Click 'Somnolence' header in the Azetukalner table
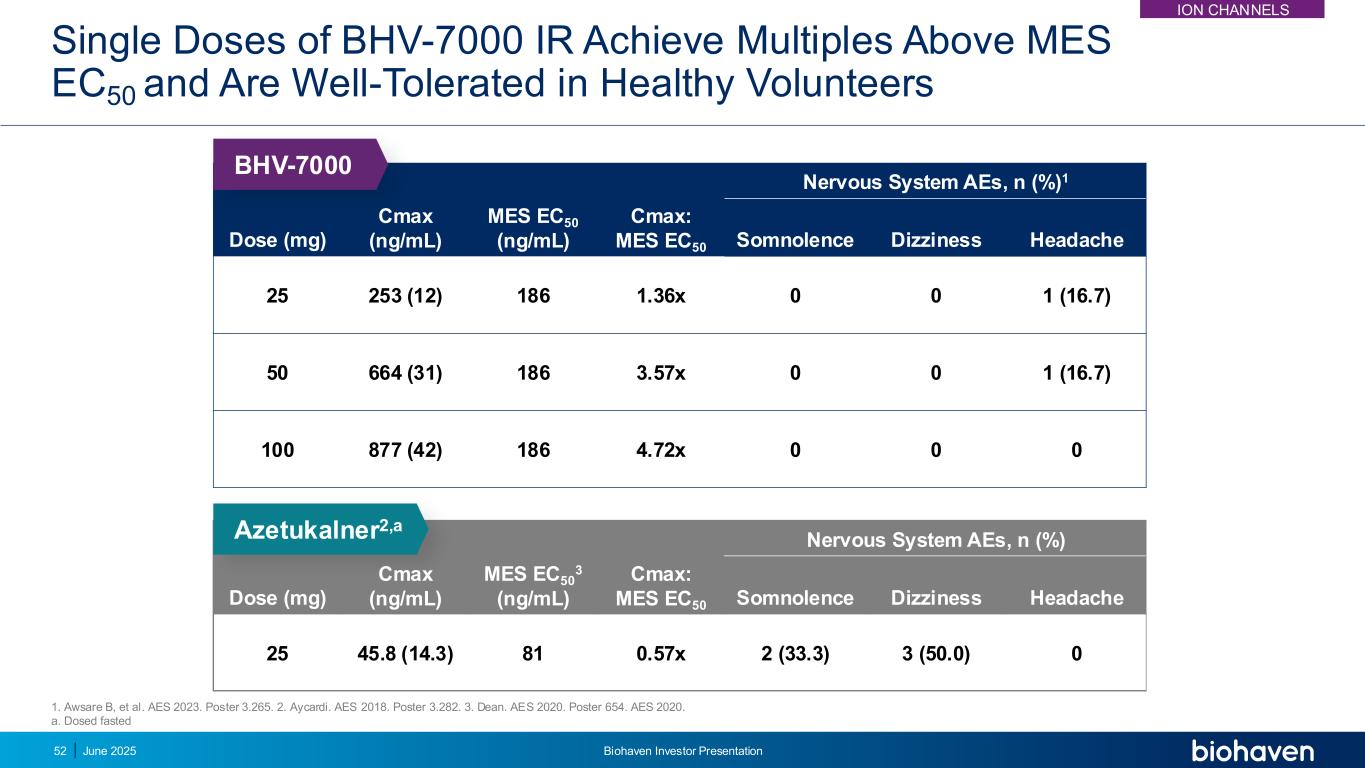Image resolution: width=1365 pixels, height=768 pixels. [795, 598]
